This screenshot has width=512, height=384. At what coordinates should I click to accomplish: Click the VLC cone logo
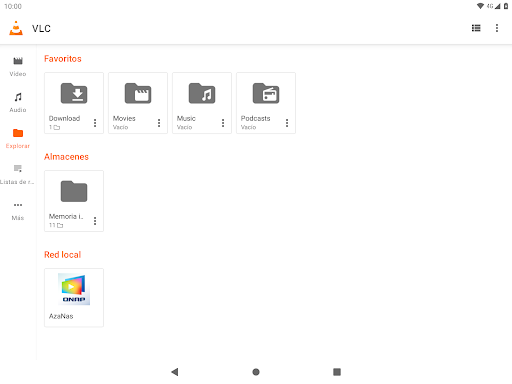pos(16,28)
